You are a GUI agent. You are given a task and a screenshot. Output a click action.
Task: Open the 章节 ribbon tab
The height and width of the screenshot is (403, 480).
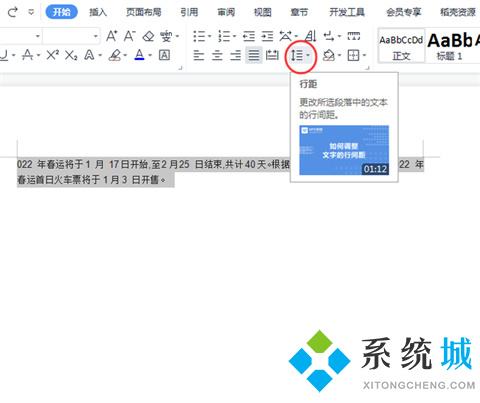click(x=299, y=12)
